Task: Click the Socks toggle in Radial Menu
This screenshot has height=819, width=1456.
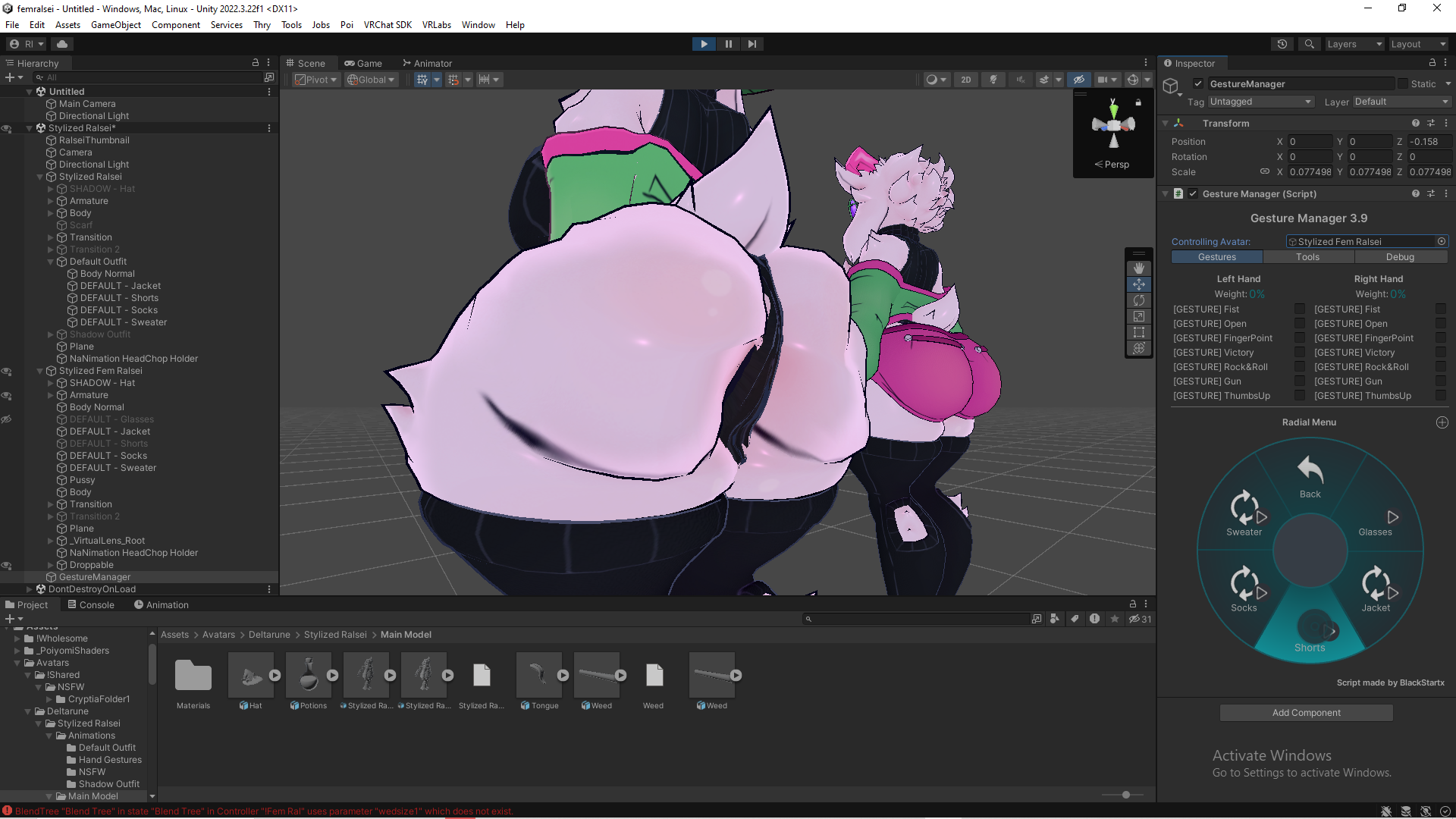Action: [x=1244, y=589]
